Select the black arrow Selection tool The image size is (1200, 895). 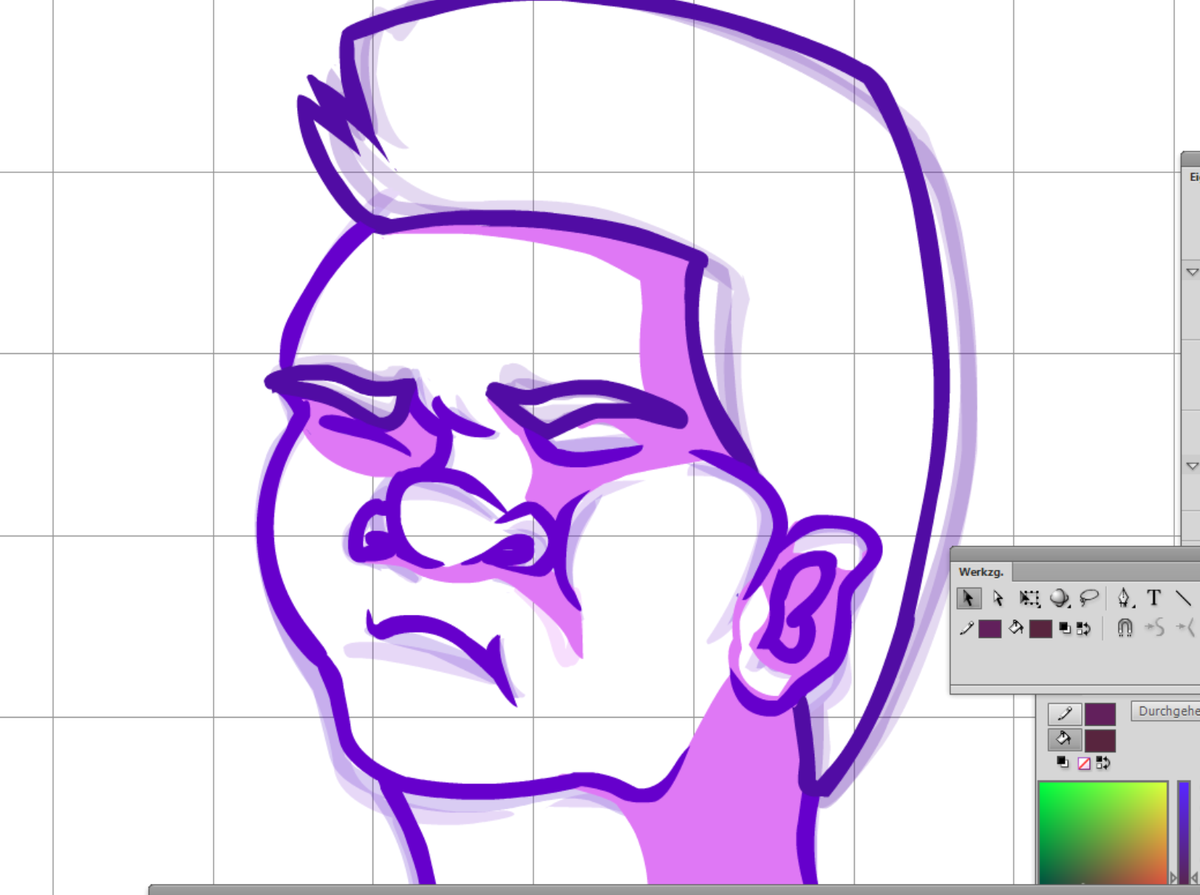coord(968,598)
